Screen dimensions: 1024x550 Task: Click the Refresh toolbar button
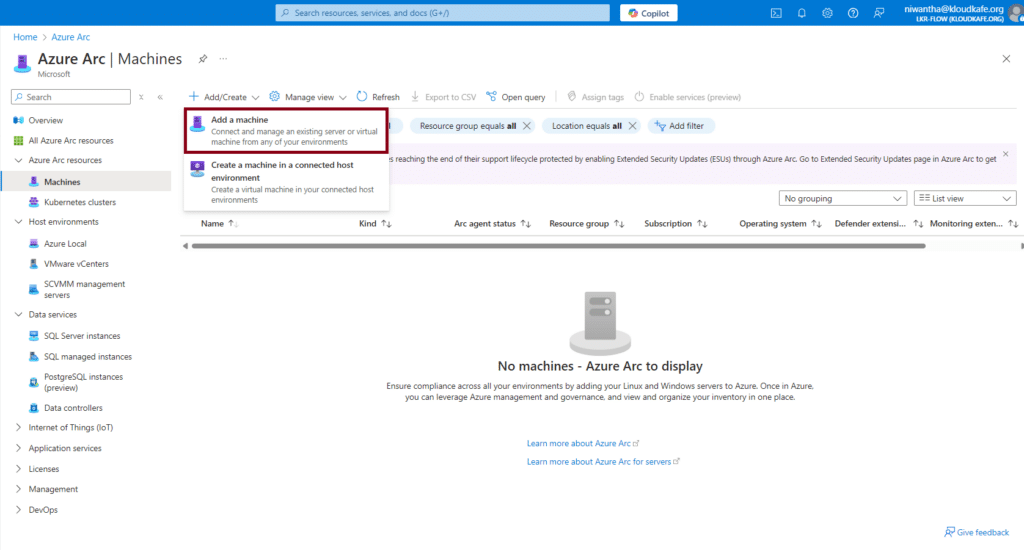378,97
